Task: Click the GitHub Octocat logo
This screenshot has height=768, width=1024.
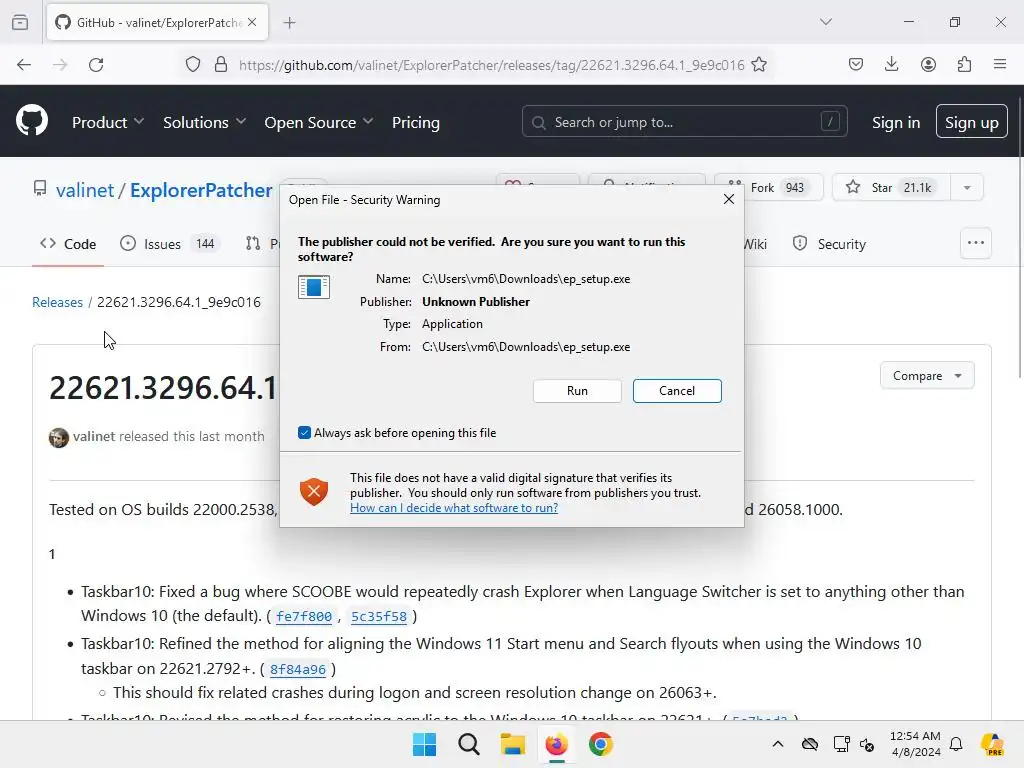Action: click(x=32, y=121)
